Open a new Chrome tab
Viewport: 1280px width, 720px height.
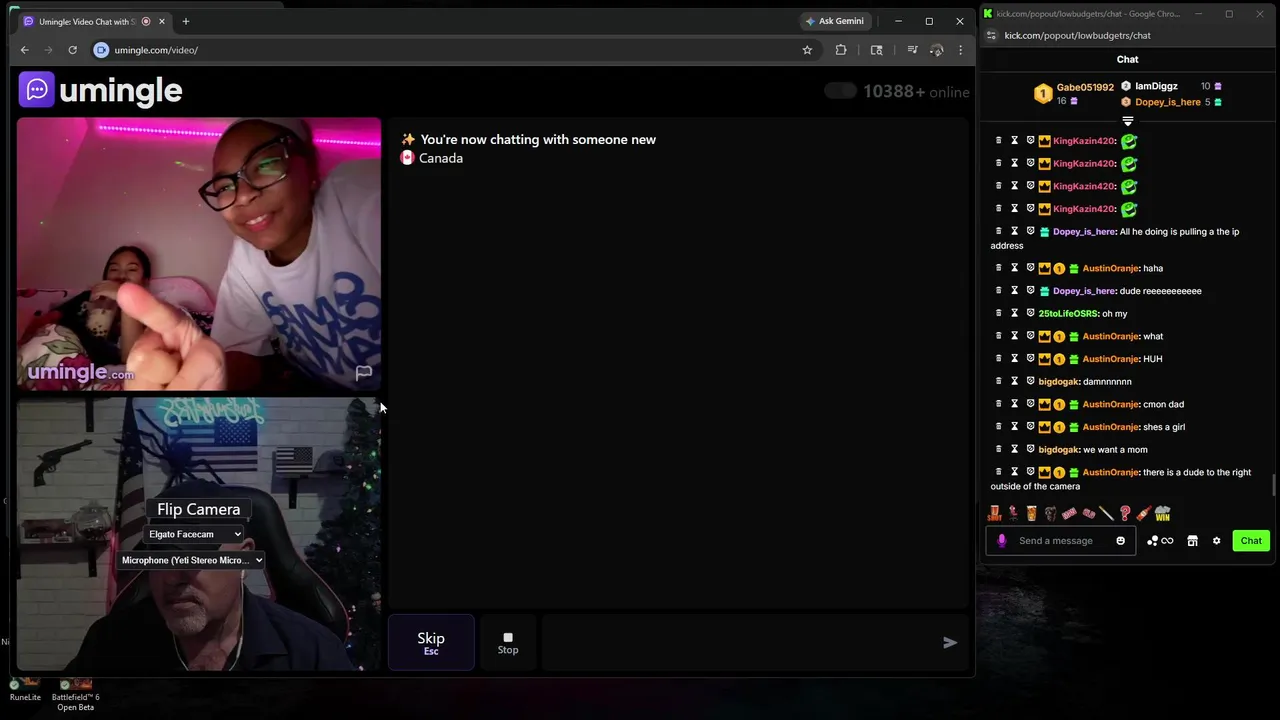(185, 21)
